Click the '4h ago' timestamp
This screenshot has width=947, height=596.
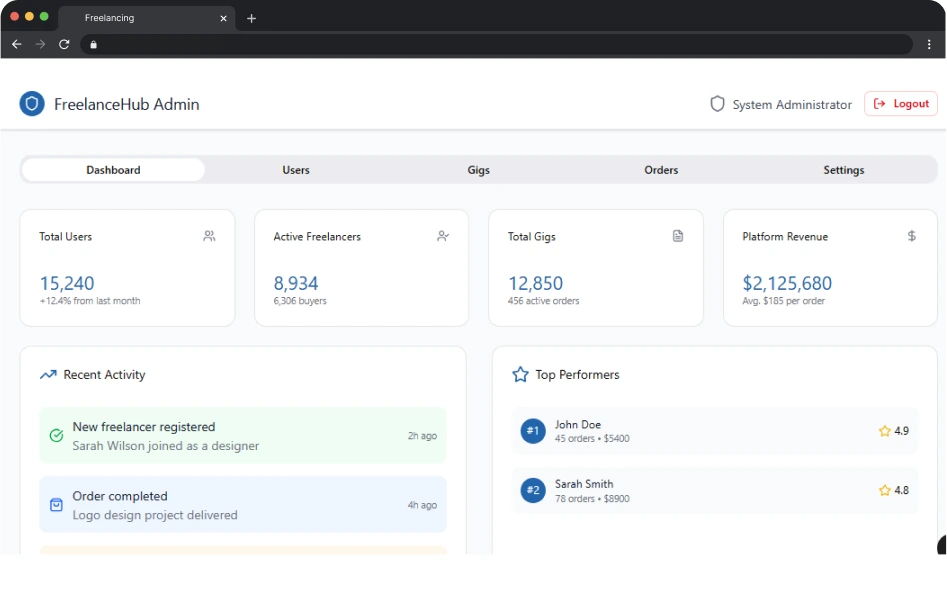[422, 505]
